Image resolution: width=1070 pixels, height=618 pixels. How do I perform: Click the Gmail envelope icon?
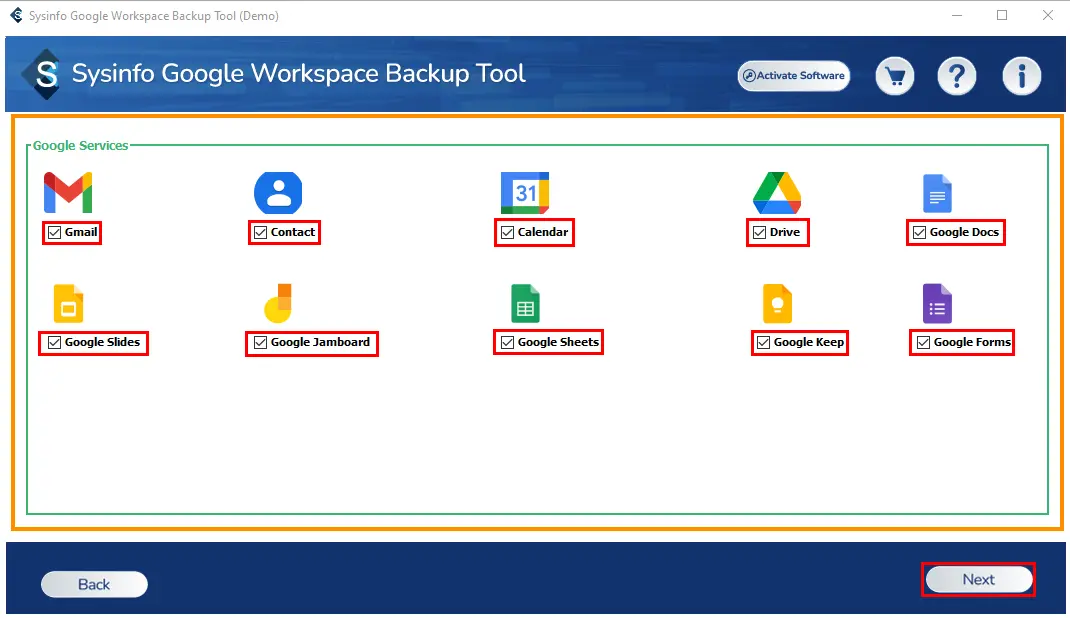click(x=68, y=193)
